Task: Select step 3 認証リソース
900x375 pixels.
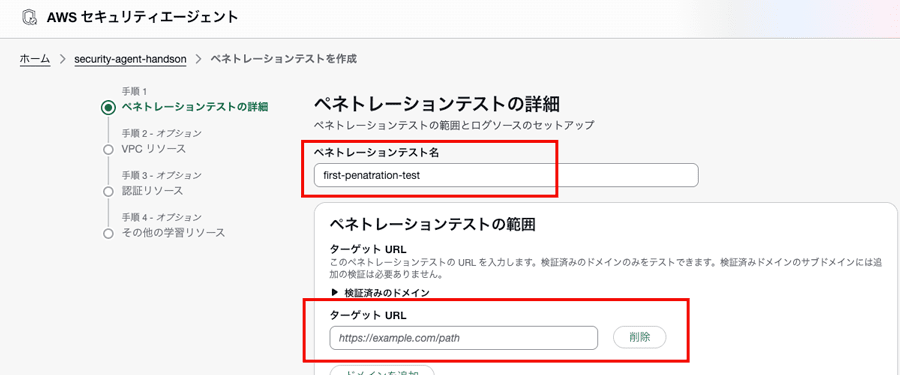Action: click(152, 191)
